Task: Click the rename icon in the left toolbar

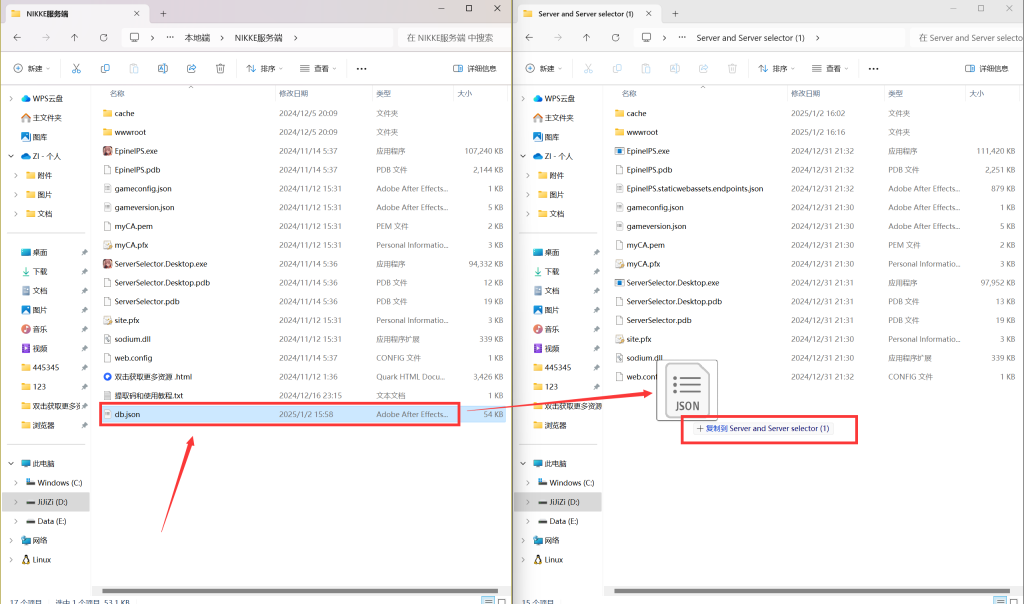Action: point(162,68)
